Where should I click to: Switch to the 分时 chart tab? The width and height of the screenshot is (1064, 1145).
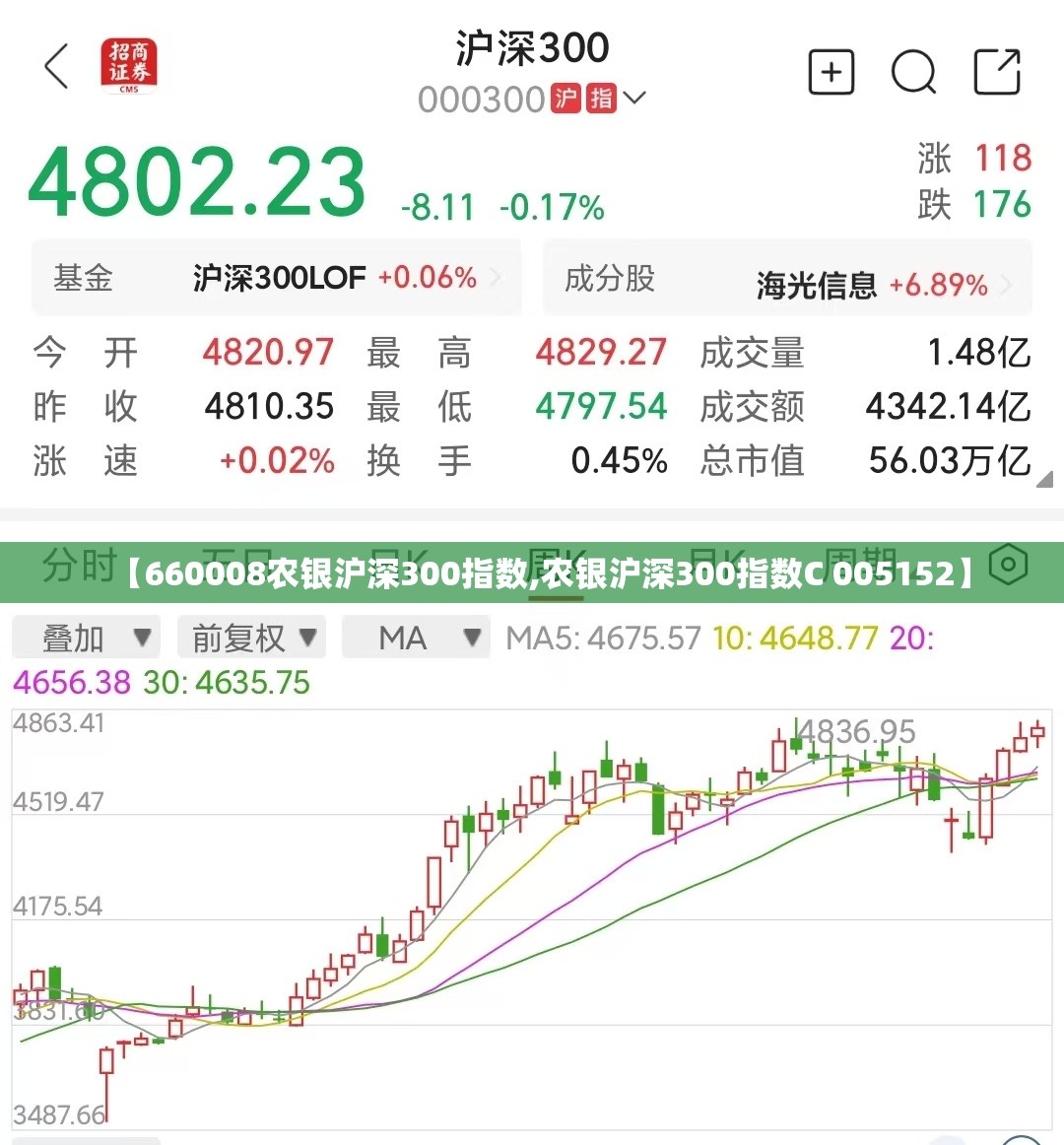tap(80, 565)
